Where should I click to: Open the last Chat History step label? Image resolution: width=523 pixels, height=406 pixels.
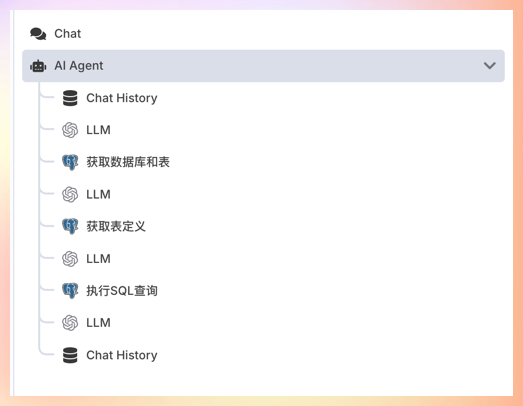point(122,355)
